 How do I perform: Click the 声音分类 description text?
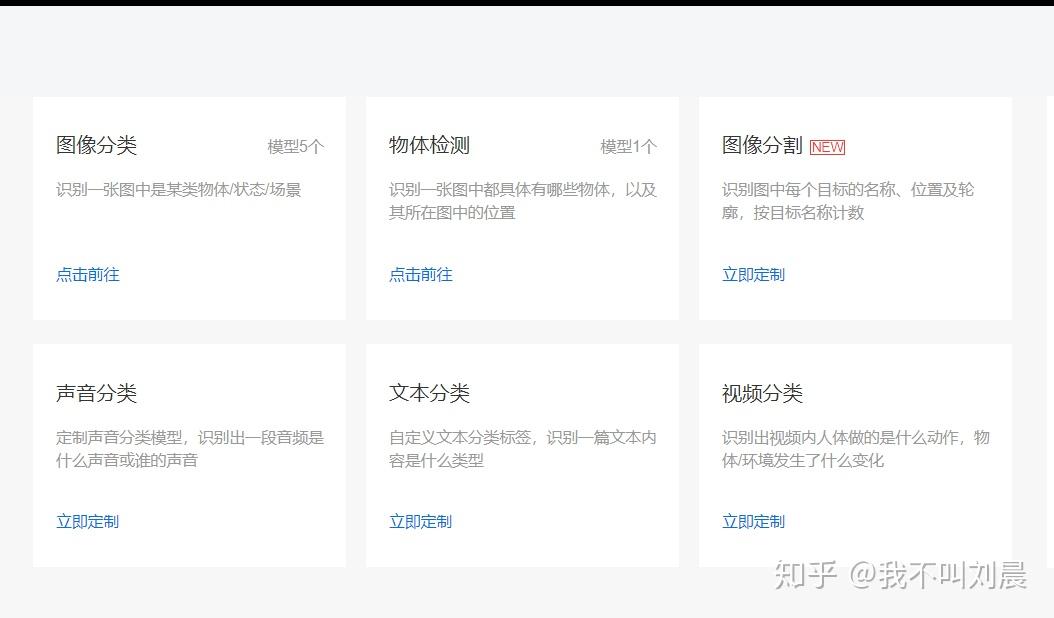coord(190,449)
